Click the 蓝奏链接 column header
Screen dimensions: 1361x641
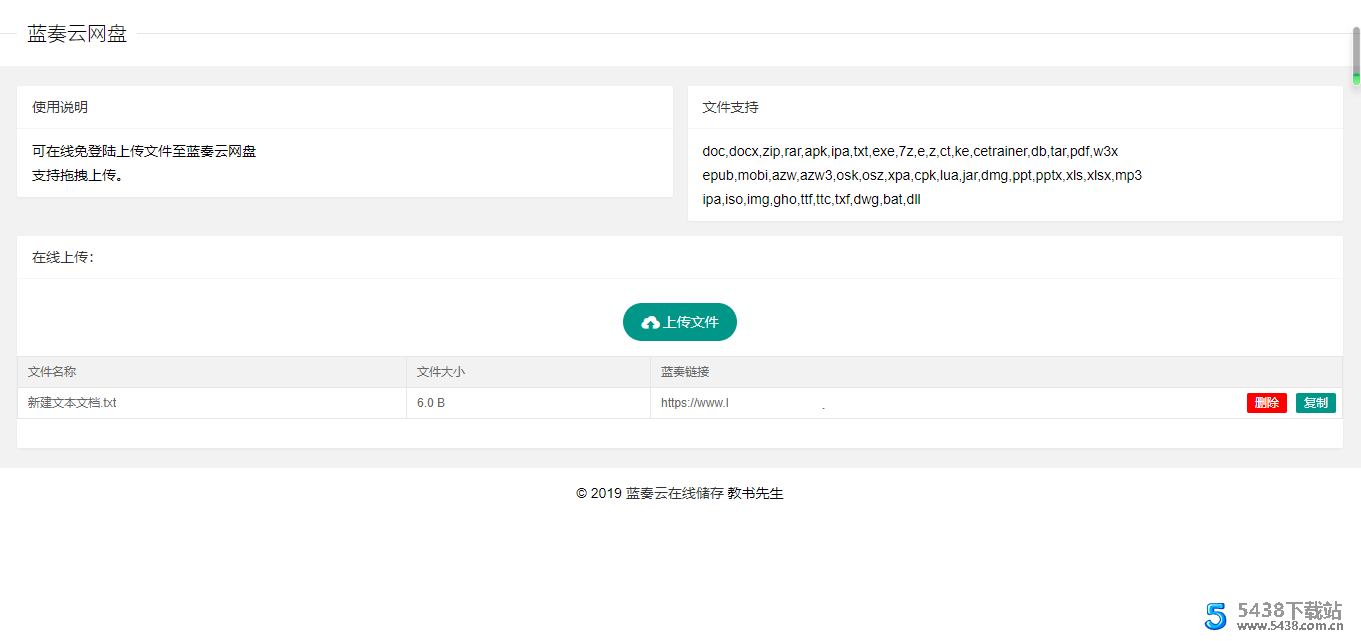click(x=684, y=371)
